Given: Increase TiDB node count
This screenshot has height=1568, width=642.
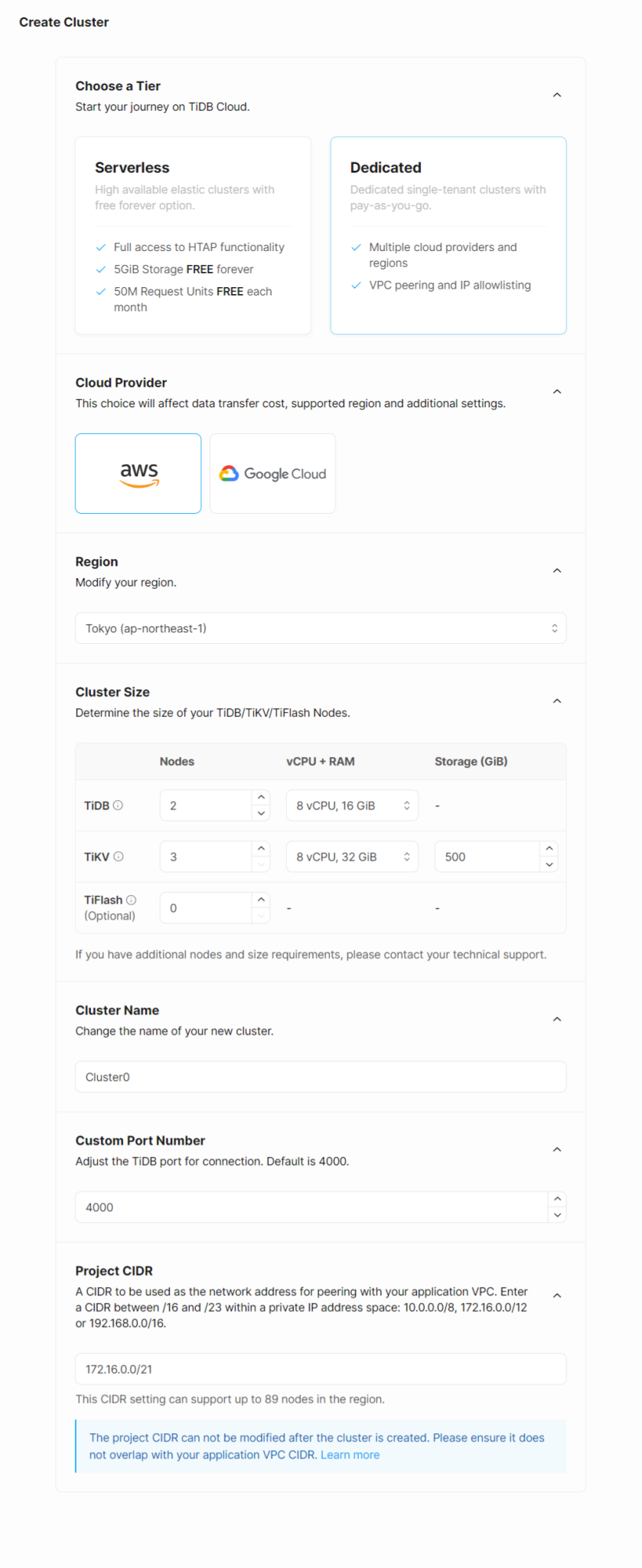Looking at the screenshot, I should [x=261, y=797].
